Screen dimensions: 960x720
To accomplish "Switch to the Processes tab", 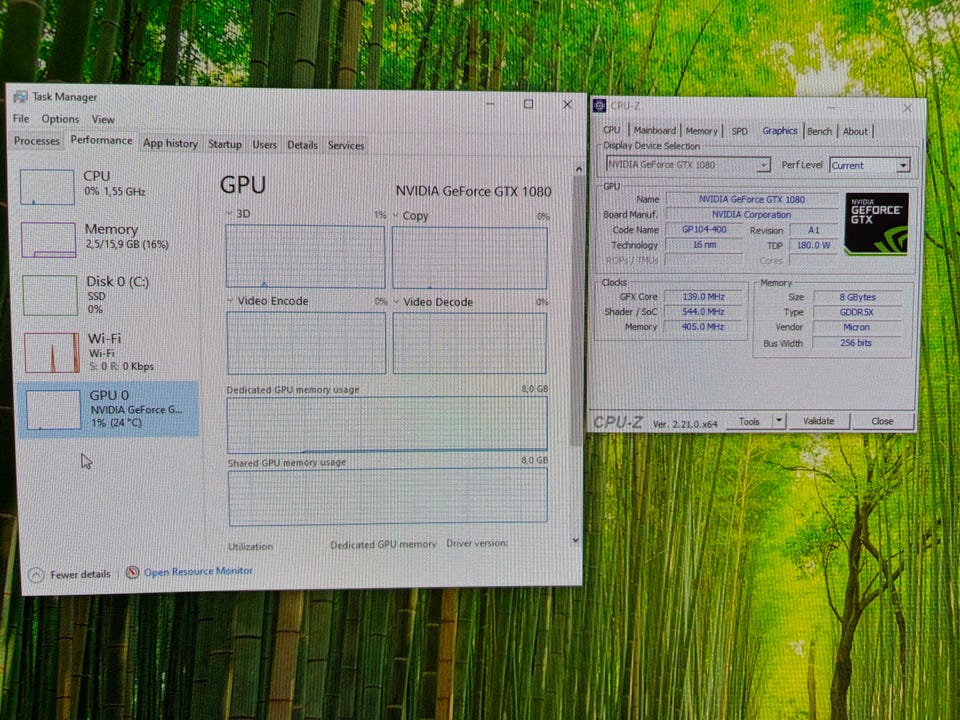I will (x=37, y=141).
